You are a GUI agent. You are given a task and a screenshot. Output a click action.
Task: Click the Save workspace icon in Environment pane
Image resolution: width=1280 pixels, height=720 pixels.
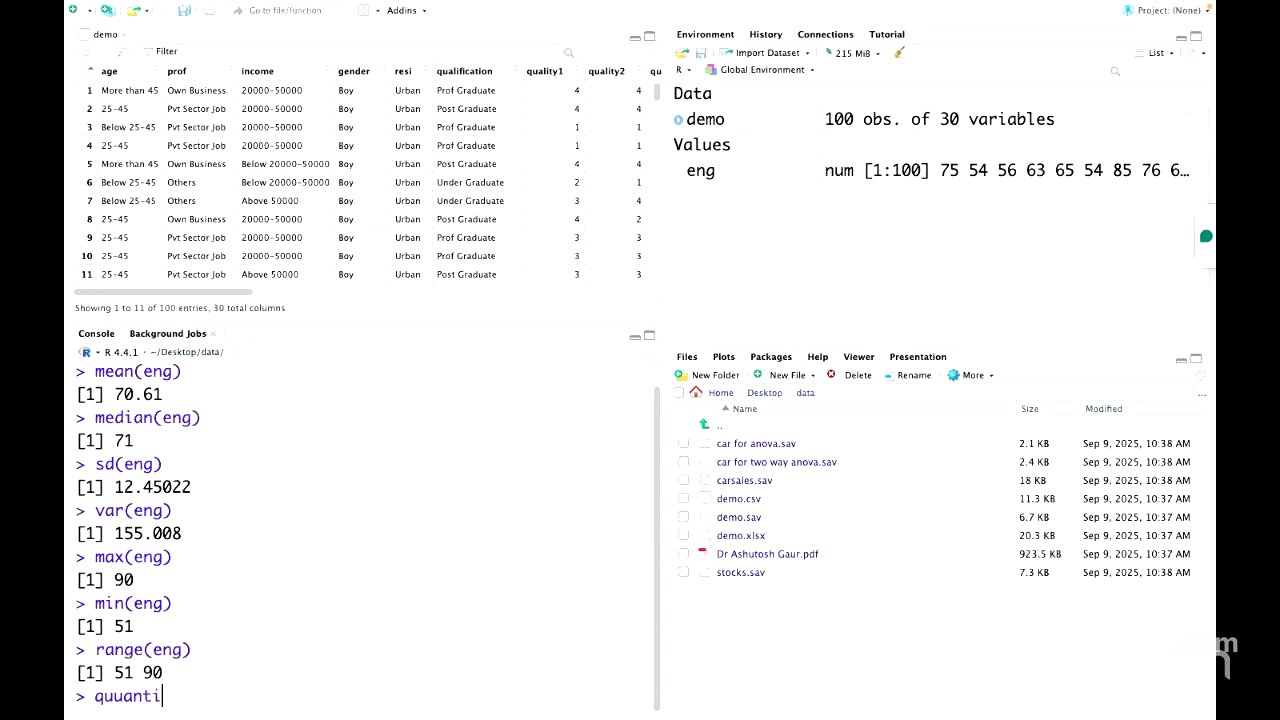click(701, 53)
